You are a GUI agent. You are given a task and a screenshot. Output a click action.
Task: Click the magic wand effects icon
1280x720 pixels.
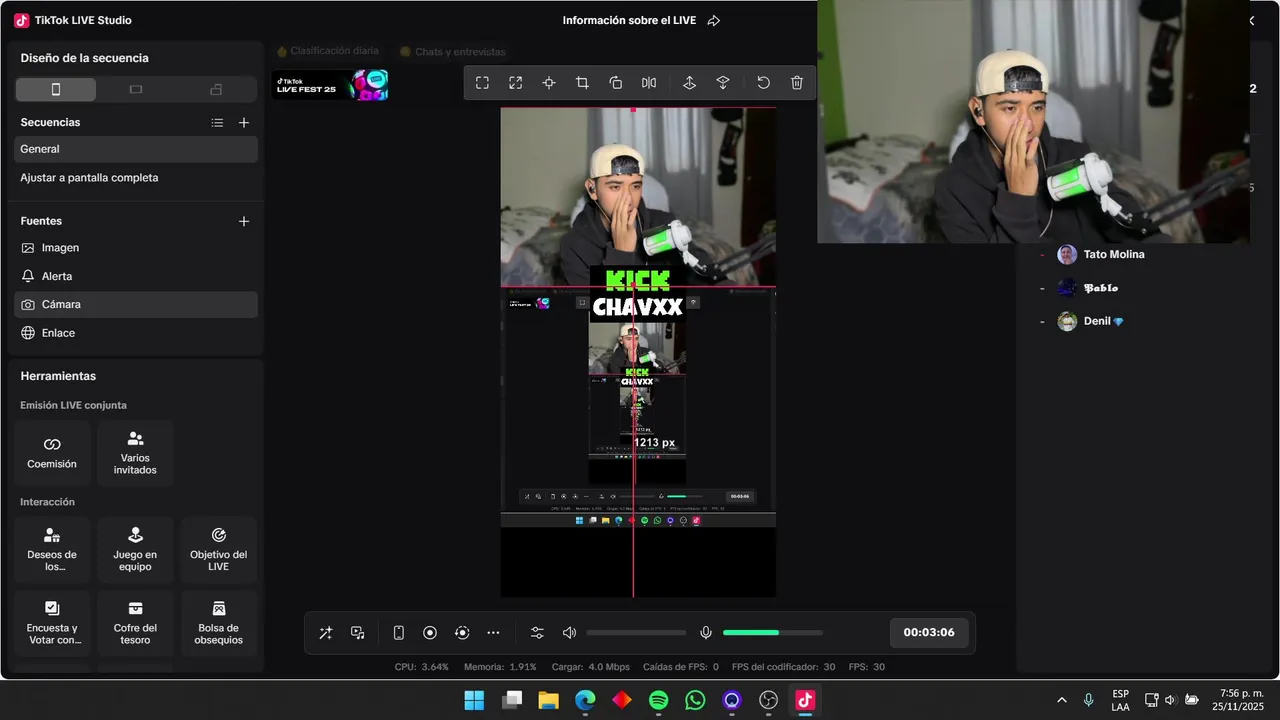point(325,633)
